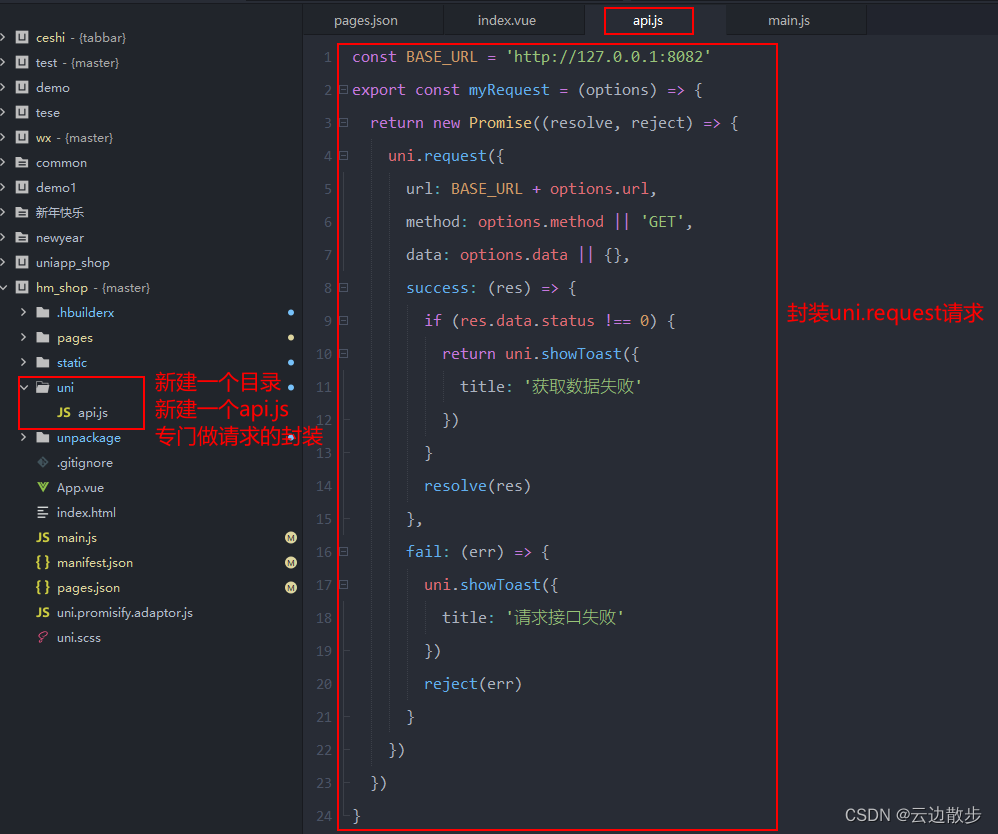Click modified badge next to main.js
This screenshot has height=834, width=998.
click(x=291, y=537)
